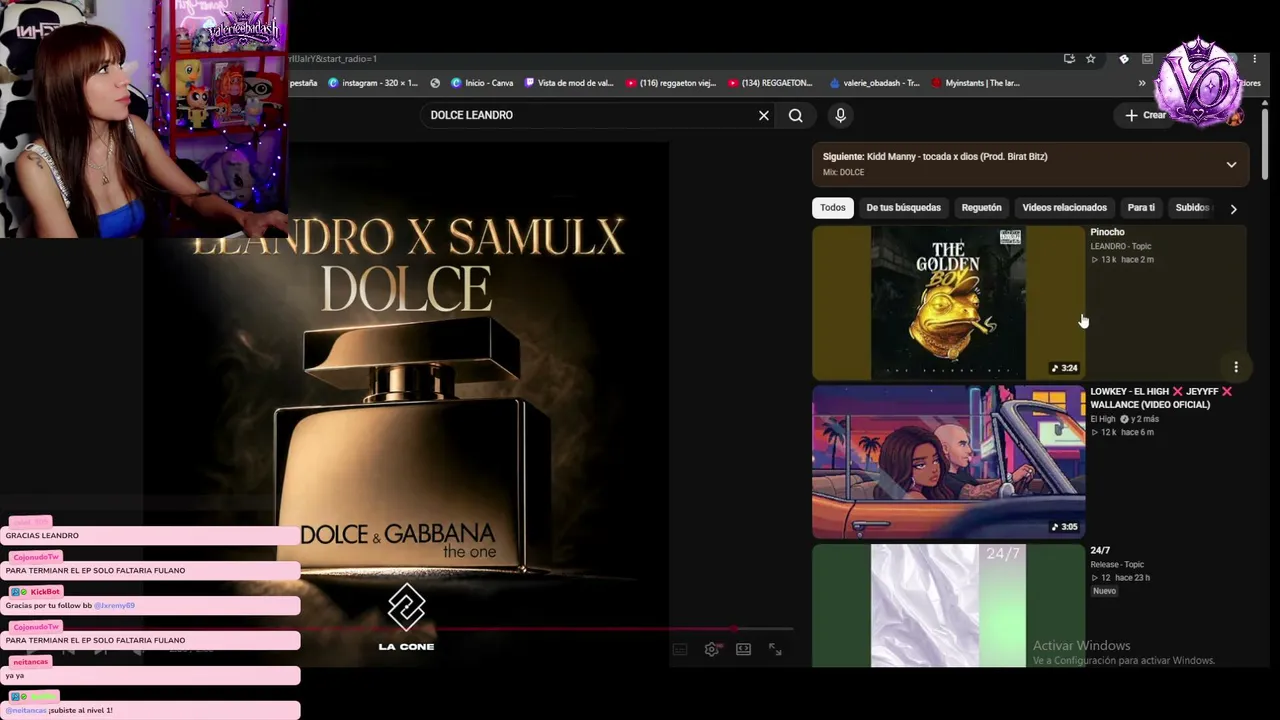Expand the Mix: DOLCE playlist panel
Image resolution: width=1280 pixels, height=720 pixels.
1231,164
